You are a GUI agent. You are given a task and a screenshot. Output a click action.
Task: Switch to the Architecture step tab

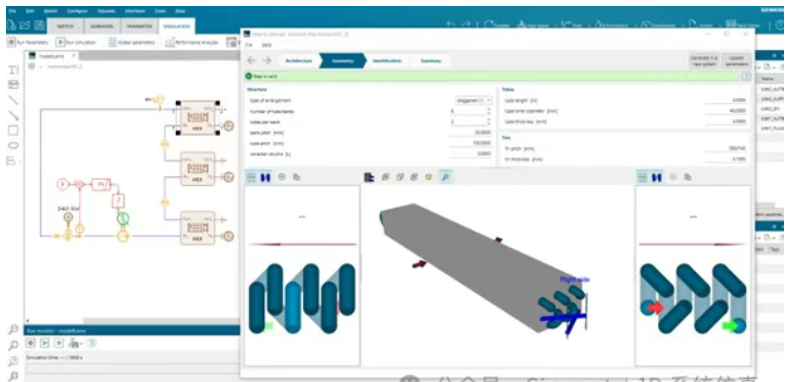pos(299,61)
